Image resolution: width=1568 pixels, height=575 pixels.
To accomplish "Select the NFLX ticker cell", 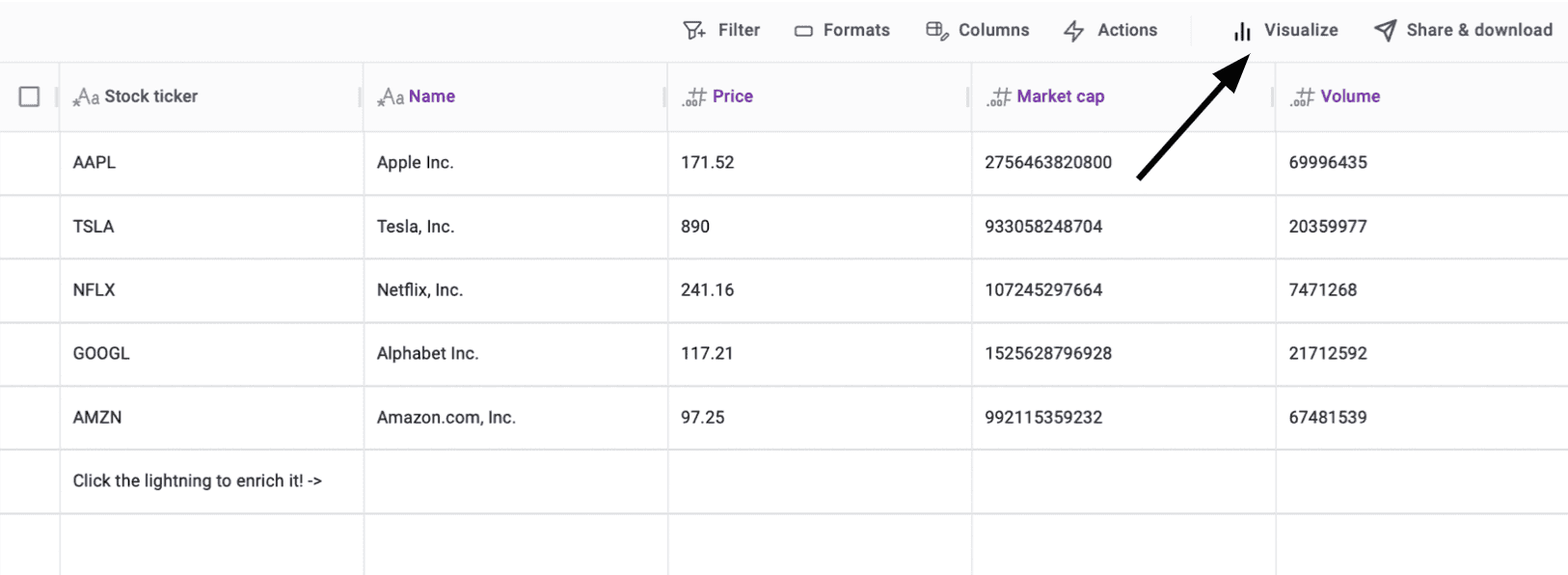I will pyautogui.click(x=211, y=290).
